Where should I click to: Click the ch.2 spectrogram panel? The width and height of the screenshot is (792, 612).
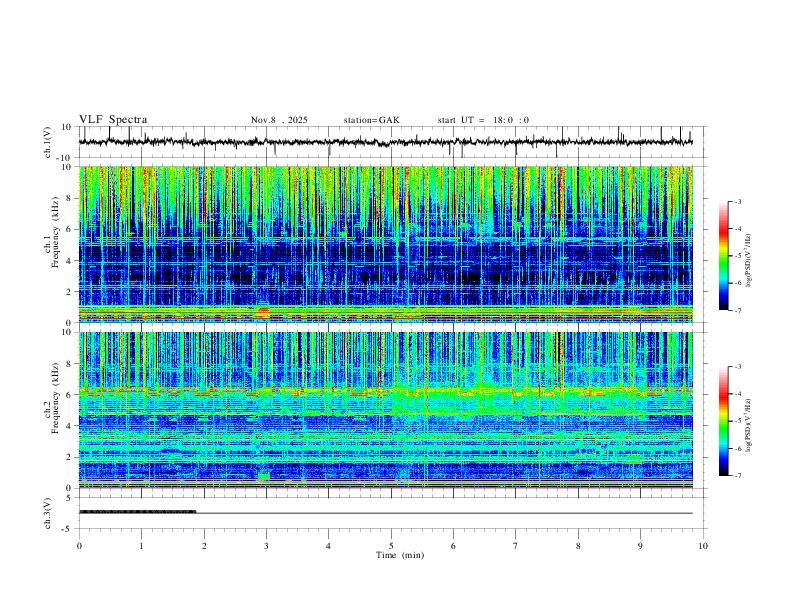click(x=385, y=410)
